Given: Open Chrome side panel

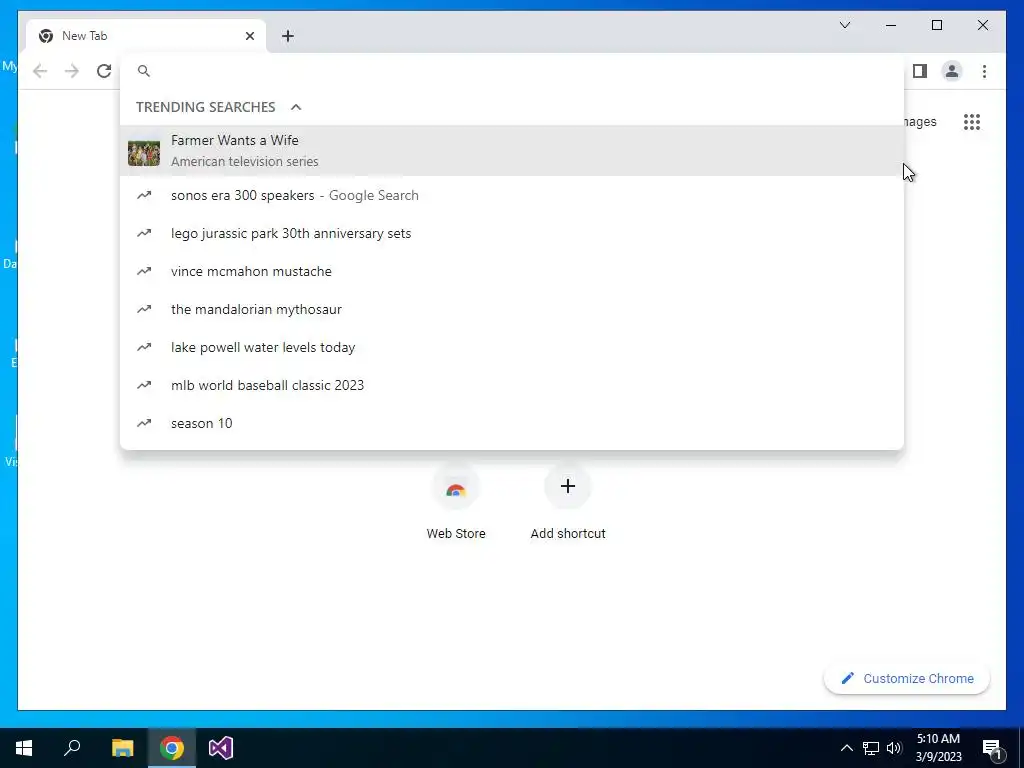Looking at the screenshot, I should (x=920, y=71).
